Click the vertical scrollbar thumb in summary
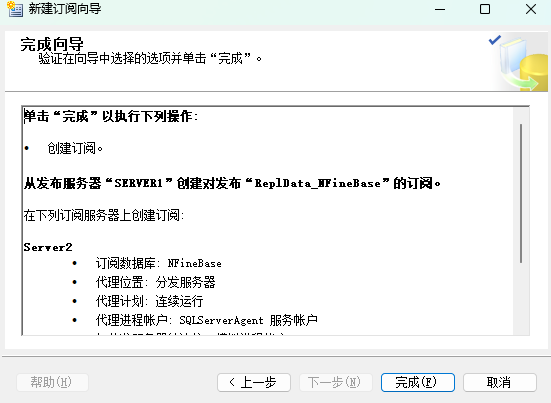The image size is (551, 403). click(521, 193)
